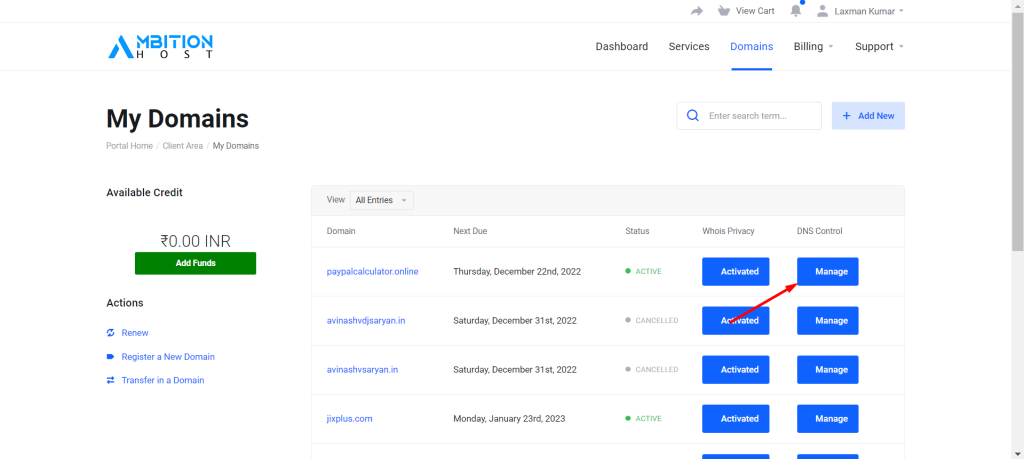Click the Register a New Domain tag icon
The image size is (1024, 459).
point(110,356)
